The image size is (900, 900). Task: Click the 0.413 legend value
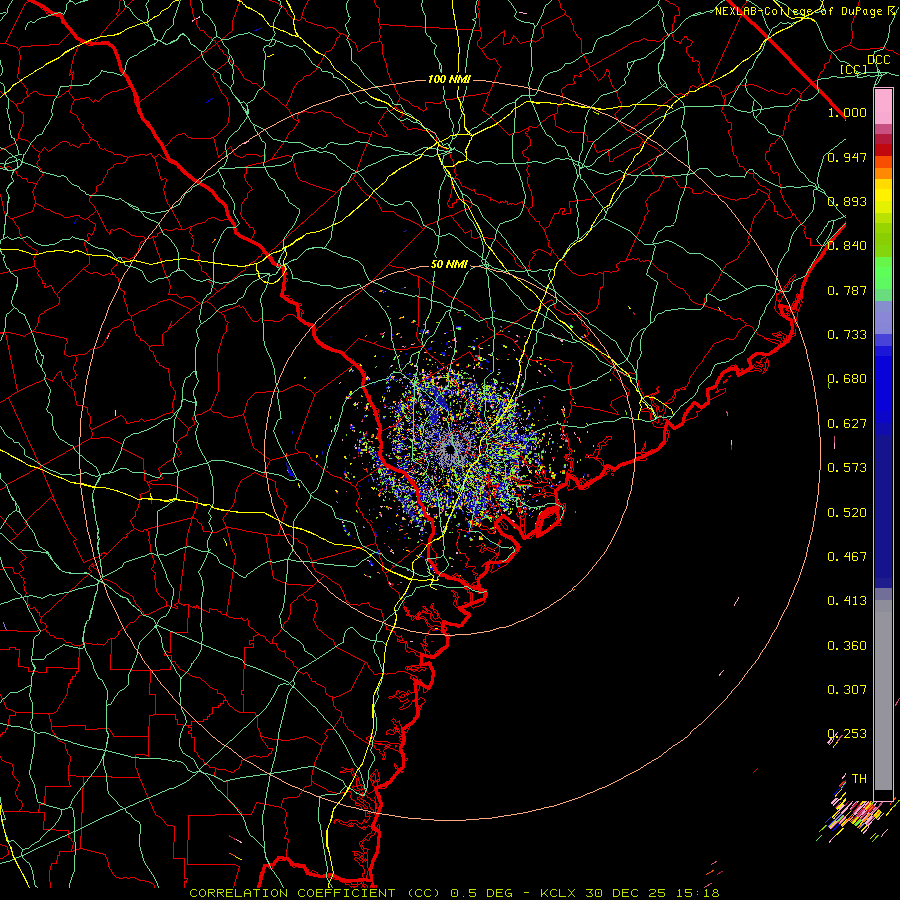point(847,601)
